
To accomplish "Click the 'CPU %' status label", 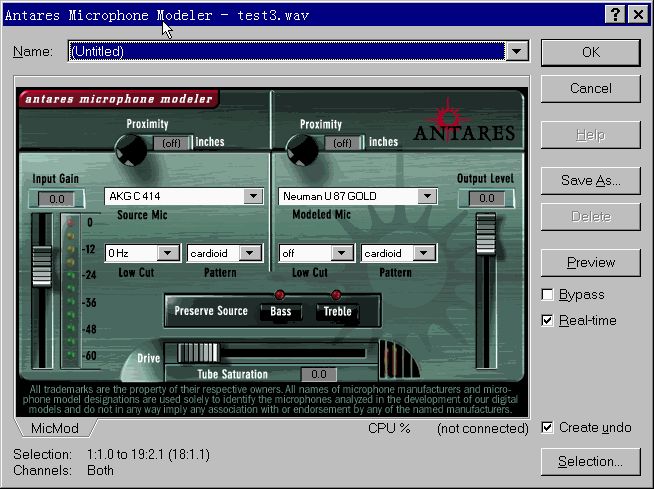I will coord(389,429).
